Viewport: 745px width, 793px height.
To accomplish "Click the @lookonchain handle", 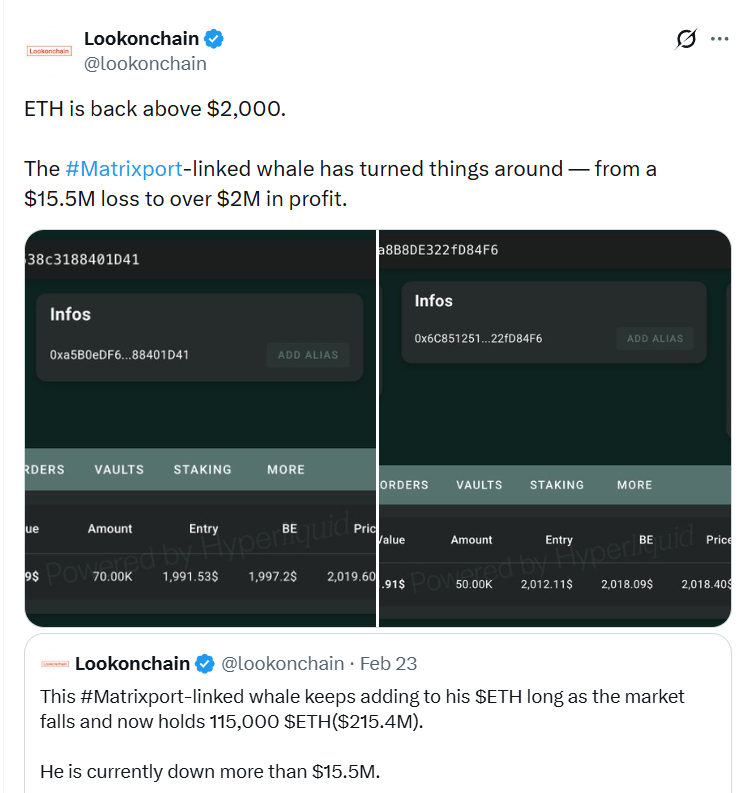I will click(145, 64).
